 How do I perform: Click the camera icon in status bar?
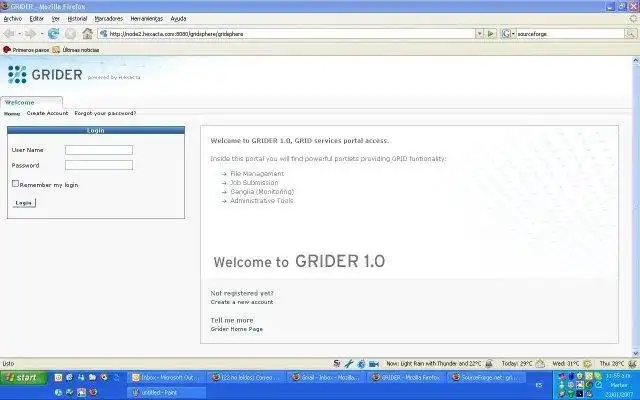pyautogui.click(x=373, y=363)
